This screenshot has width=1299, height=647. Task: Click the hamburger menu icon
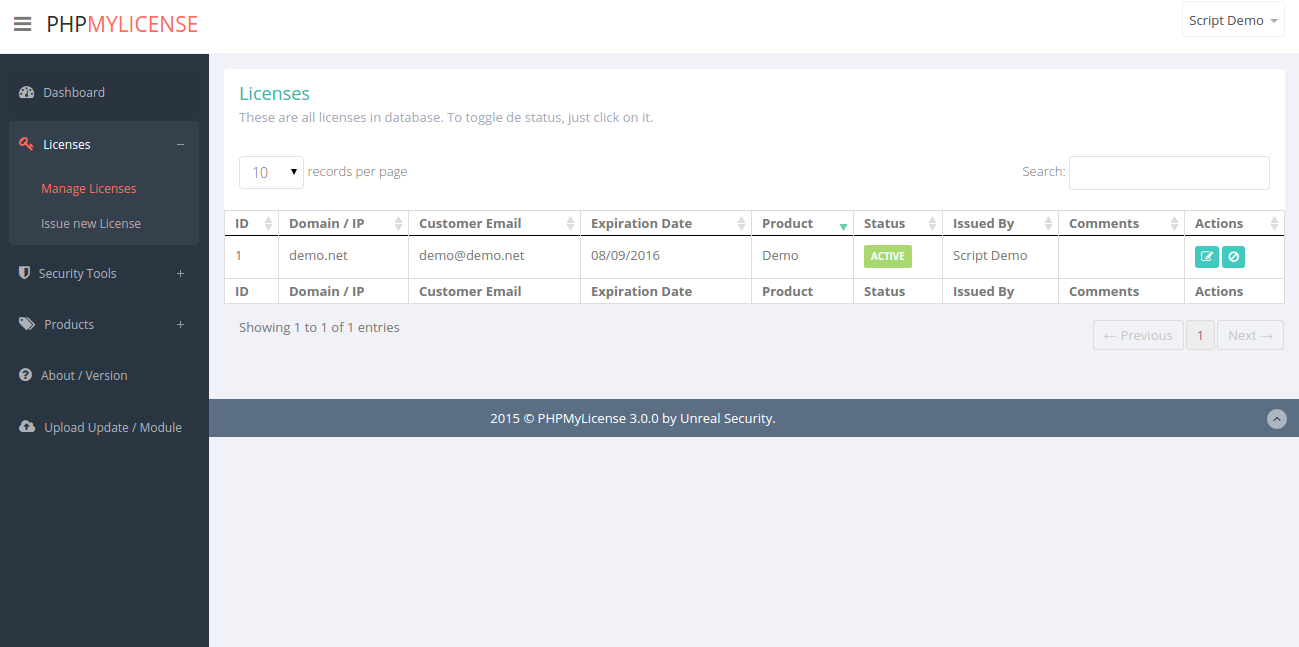tap(22, 24)
